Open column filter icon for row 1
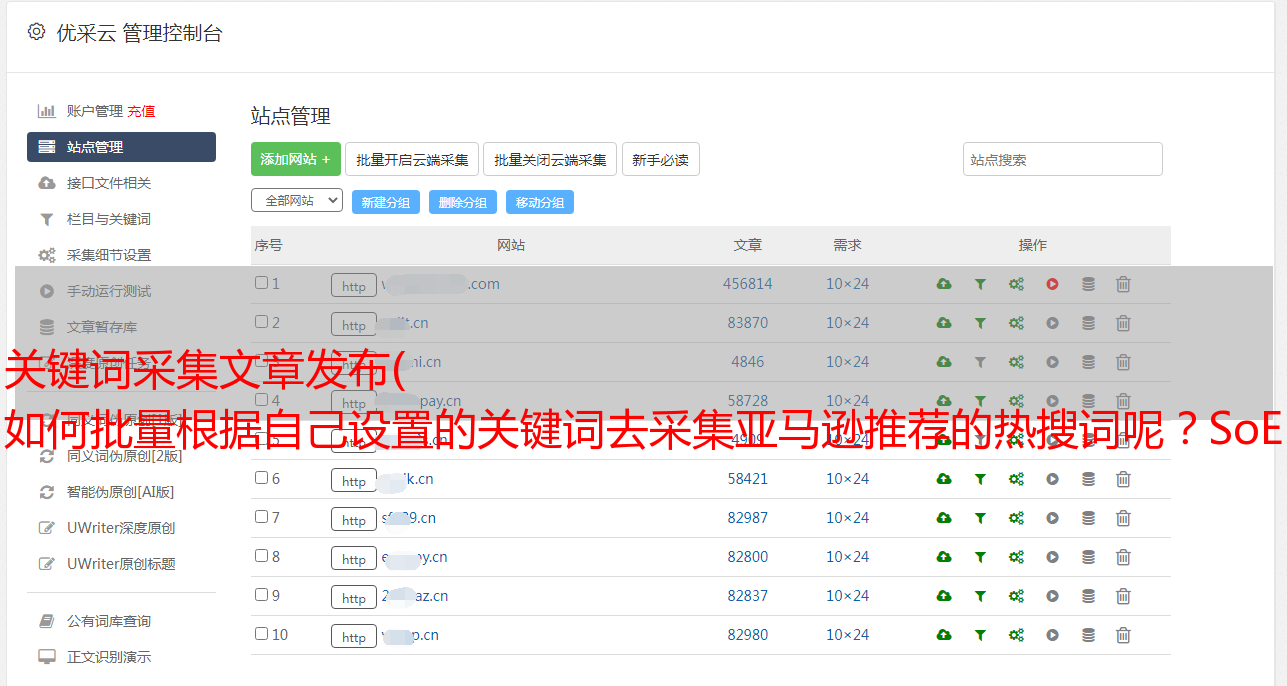 coord(980,284)
